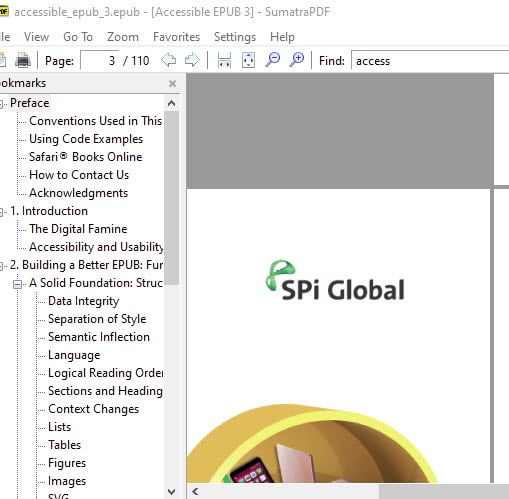Open How to Contact Us bookmark
The height and width of the screenshot is (499, 509).
pyautogui.click(x=79, y=175)
